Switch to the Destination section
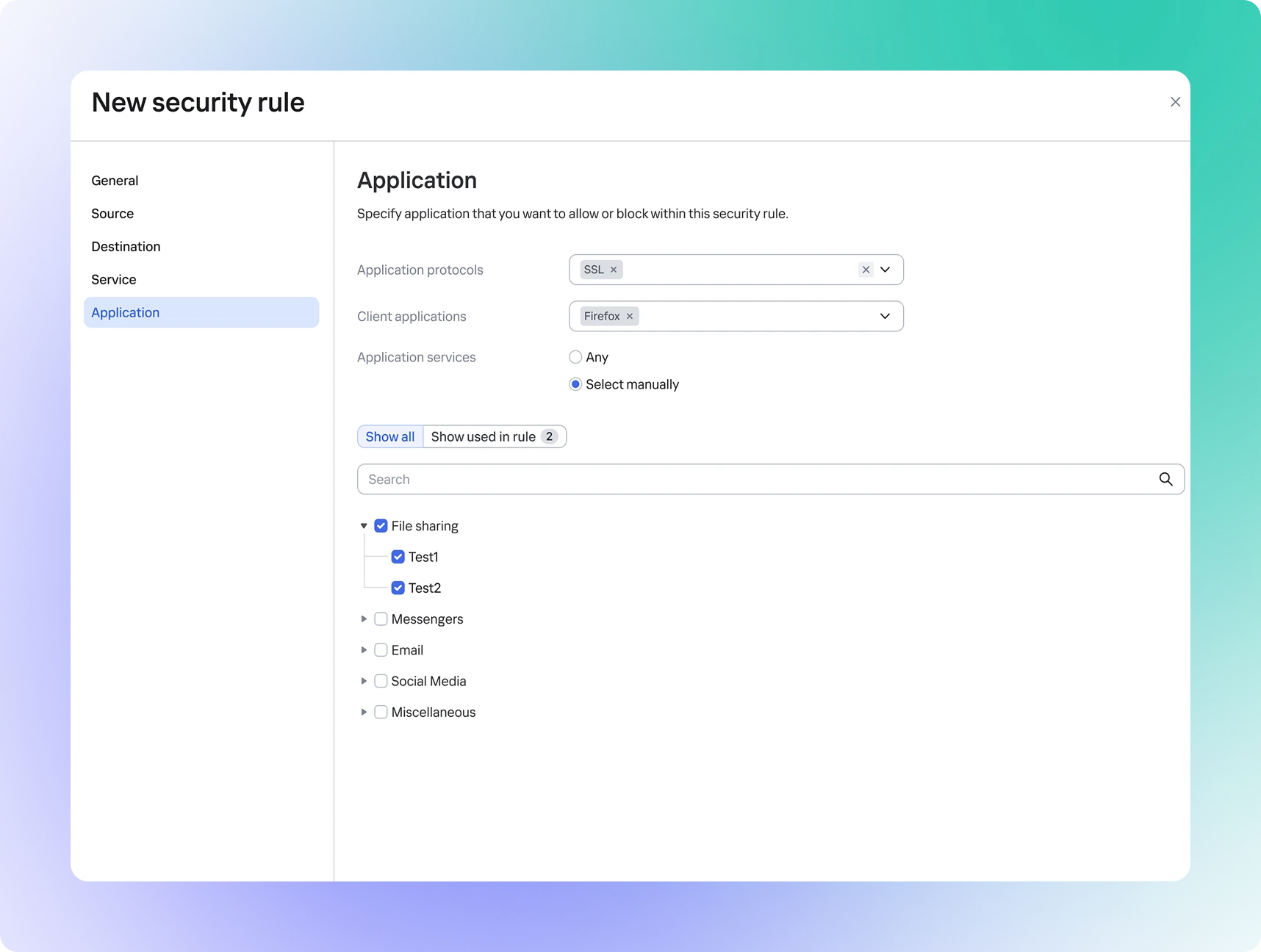Viewport: 1261px width, 952px height. pyautogui.click(x=126, y=247)
